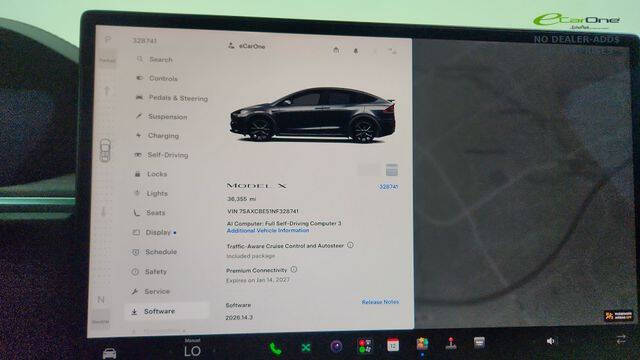Click the toggle icon beside Controls
Image resolution: width=640 pixels, height=360 pixels.
click(x=140, y=78)
